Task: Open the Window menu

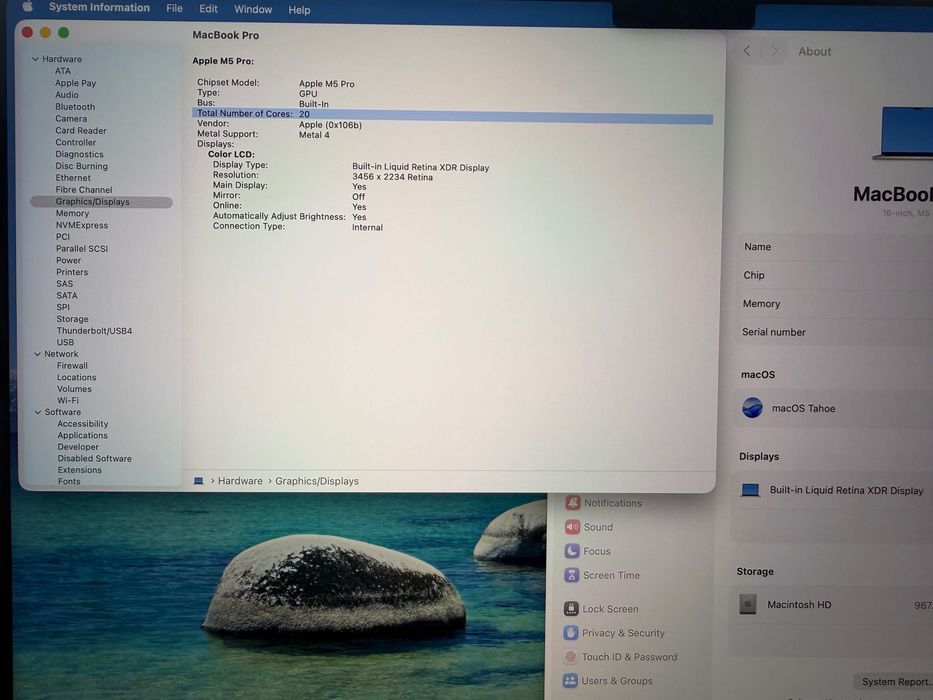Action: pos(253,10)
